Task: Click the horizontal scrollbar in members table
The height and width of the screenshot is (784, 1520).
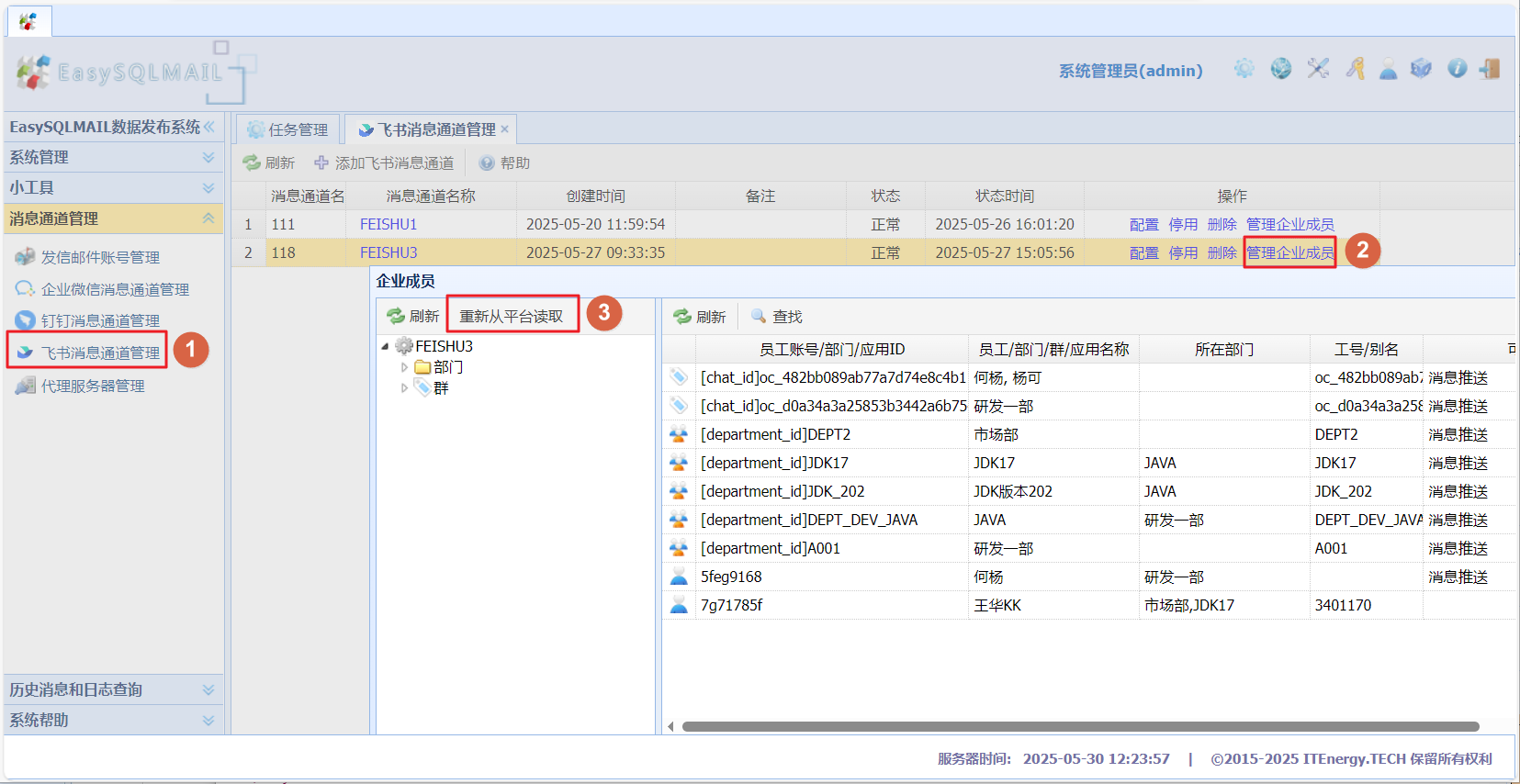Action: coord(1080,726)
